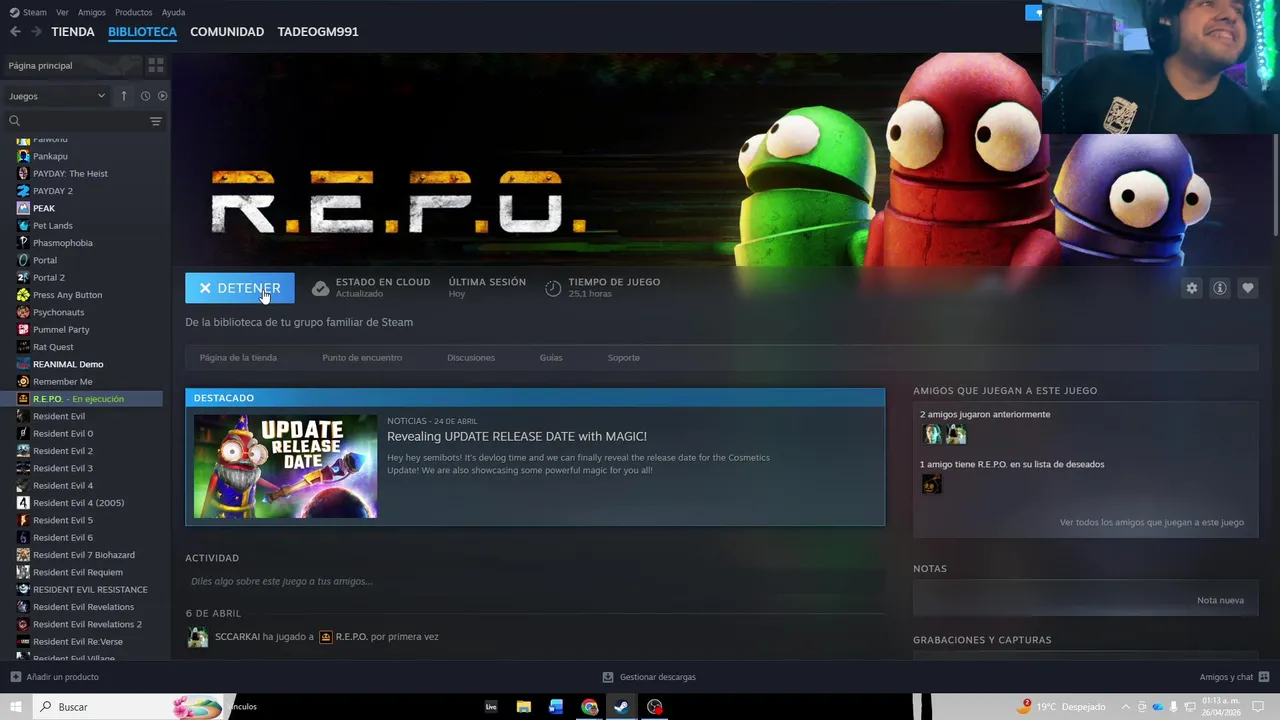
Task: Click the sort order up-arrow icon
Action: pos(124,96)
